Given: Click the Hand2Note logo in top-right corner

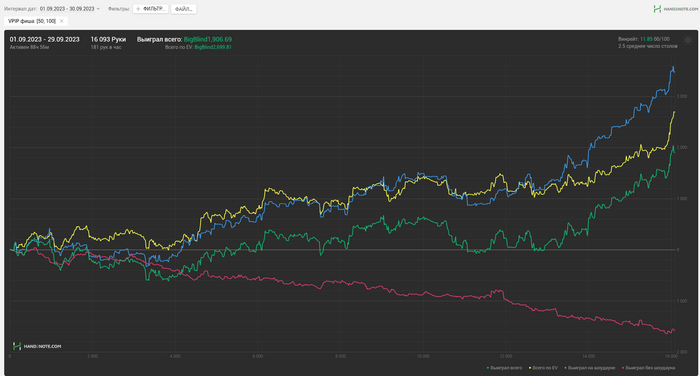Looking at the screenshot, I should pos(675,9).
